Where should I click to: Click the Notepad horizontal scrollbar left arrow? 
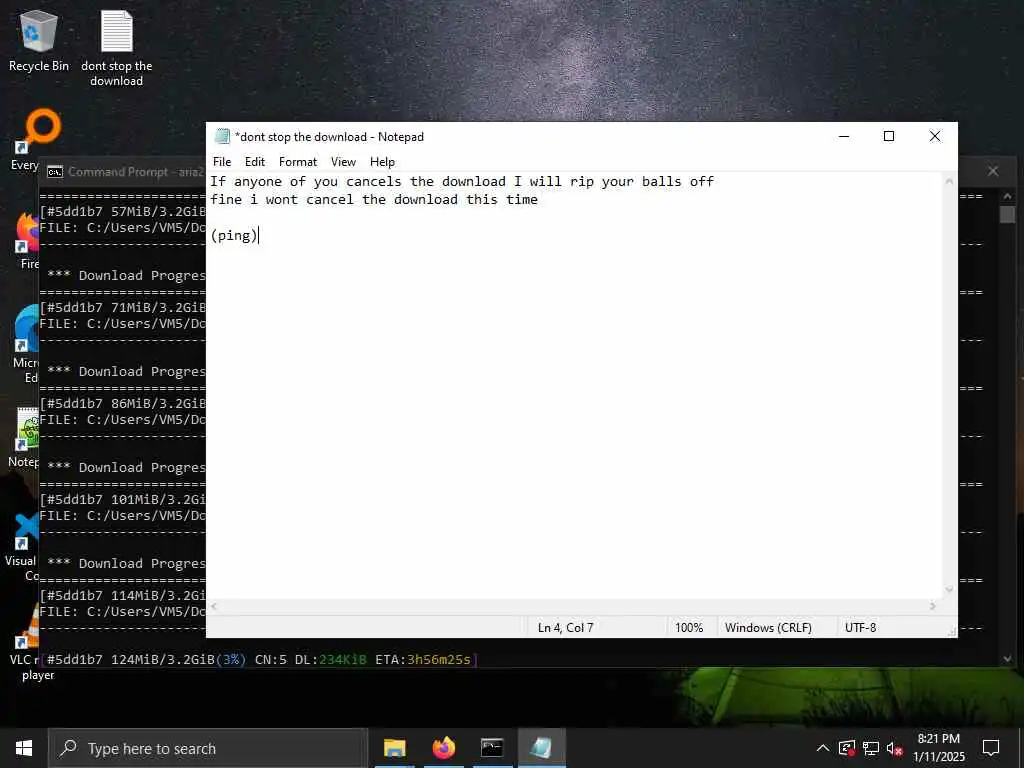click(214, 606)
